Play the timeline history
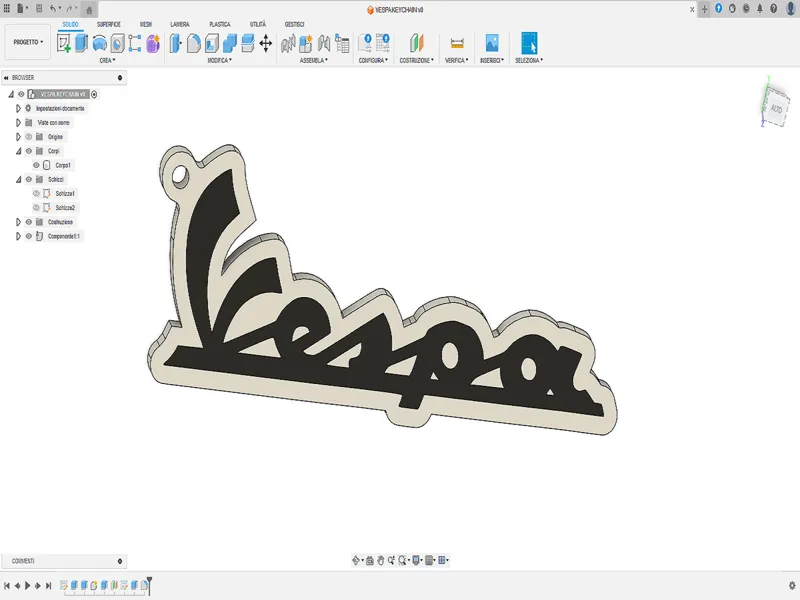The height and width of the screenshot is (600, 800). tap(28, 586)
